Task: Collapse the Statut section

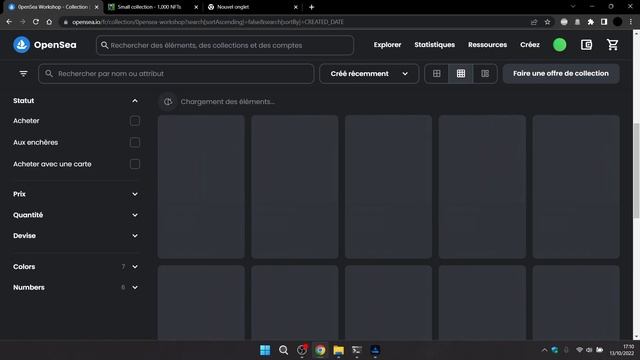Action: [x=135, y=101]
